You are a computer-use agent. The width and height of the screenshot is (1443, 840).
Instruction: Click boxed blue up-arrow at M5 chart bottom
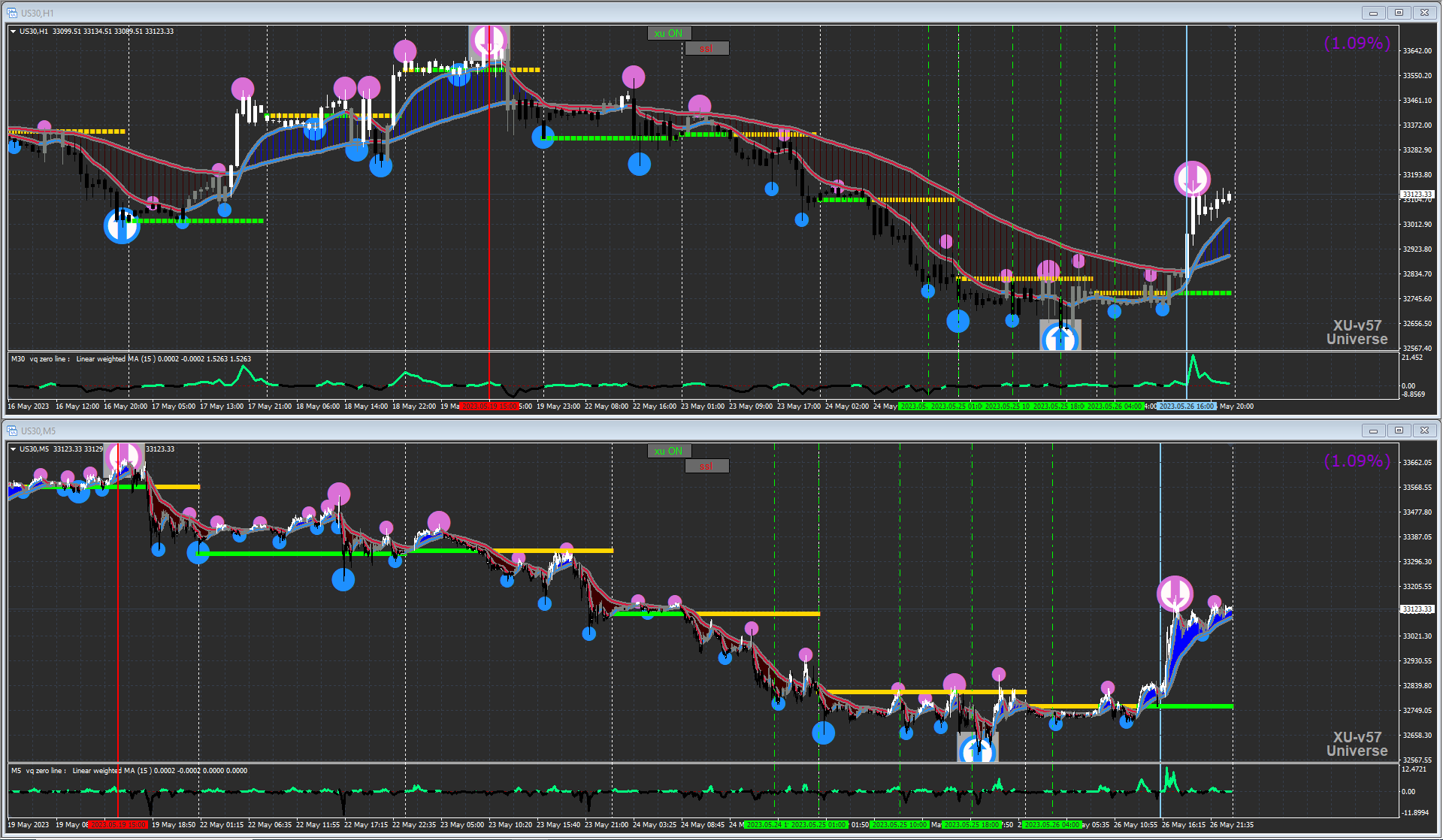point(977,748)
